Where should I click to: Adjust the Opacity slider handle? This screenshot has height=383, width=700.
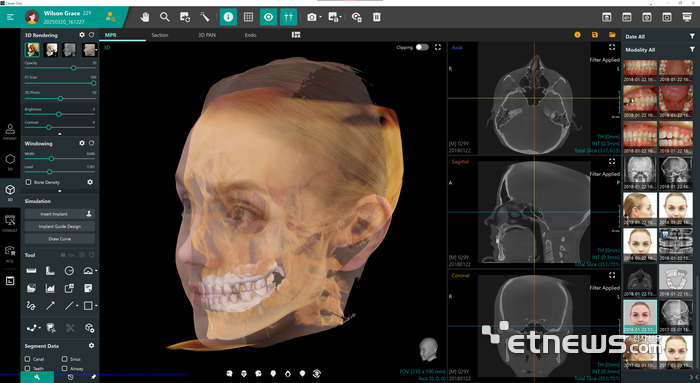[x=74, y=68]
